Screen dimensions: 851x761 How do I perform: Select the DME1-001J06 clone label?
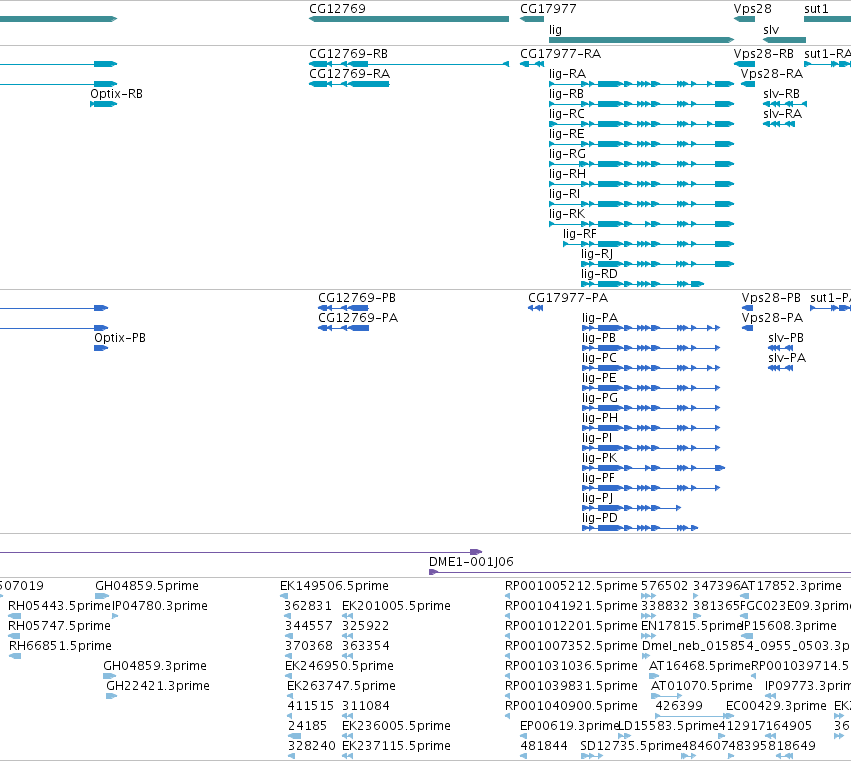pyautogui.click(x=471, y=562)
